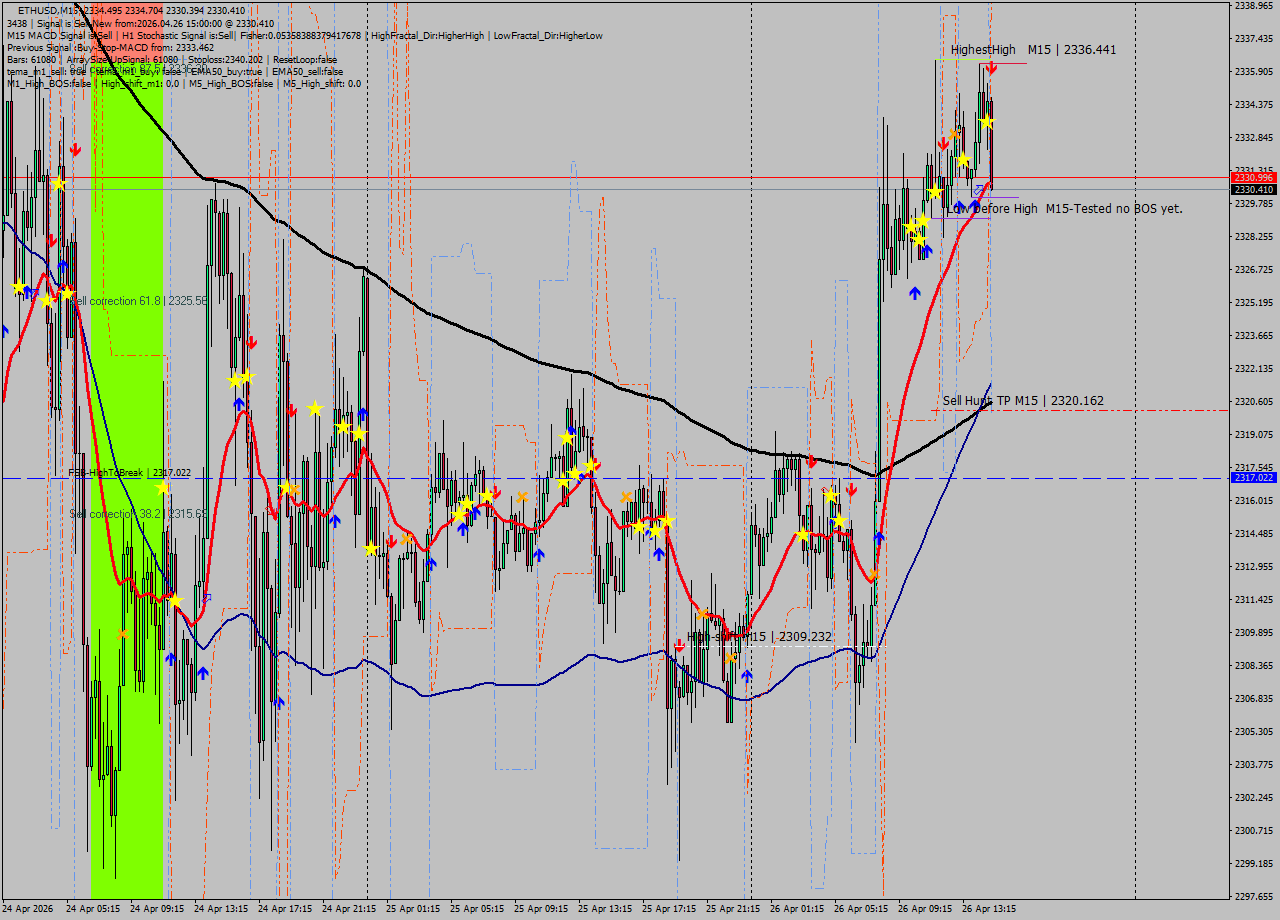Select the blue 2317.022 price tag on axis
This screenshot has width=1280, height=920.
(1252, 478)
